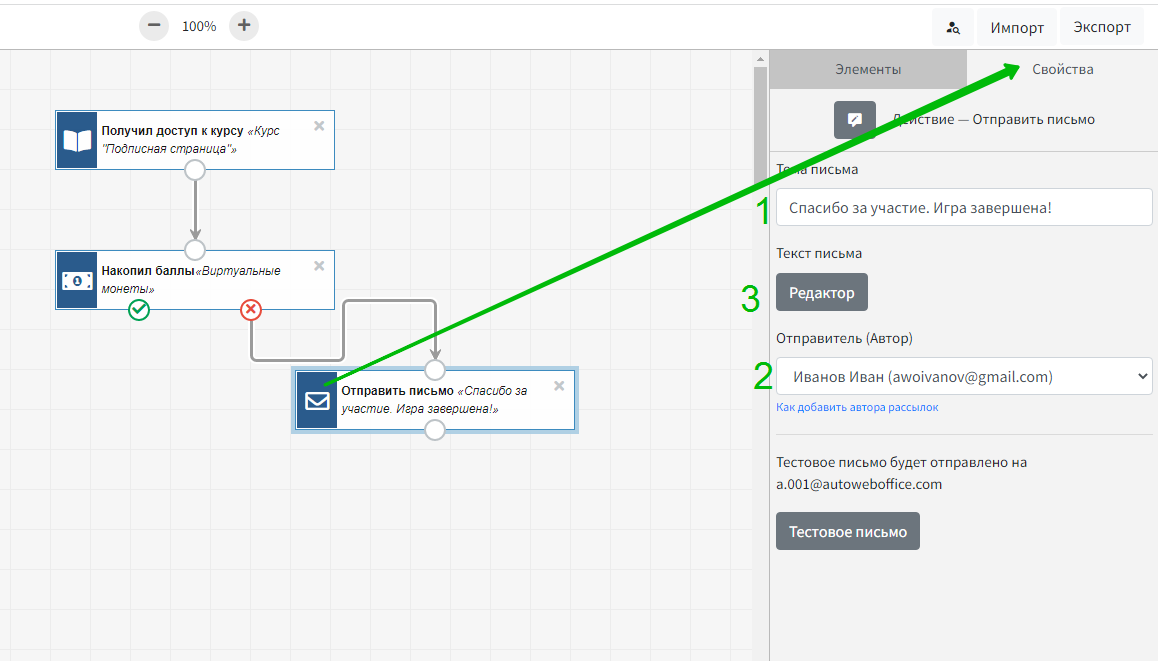
Task: Open 'Как добавить автора рассылок' link
Action: pyautogui.click(x=857, y=407)
